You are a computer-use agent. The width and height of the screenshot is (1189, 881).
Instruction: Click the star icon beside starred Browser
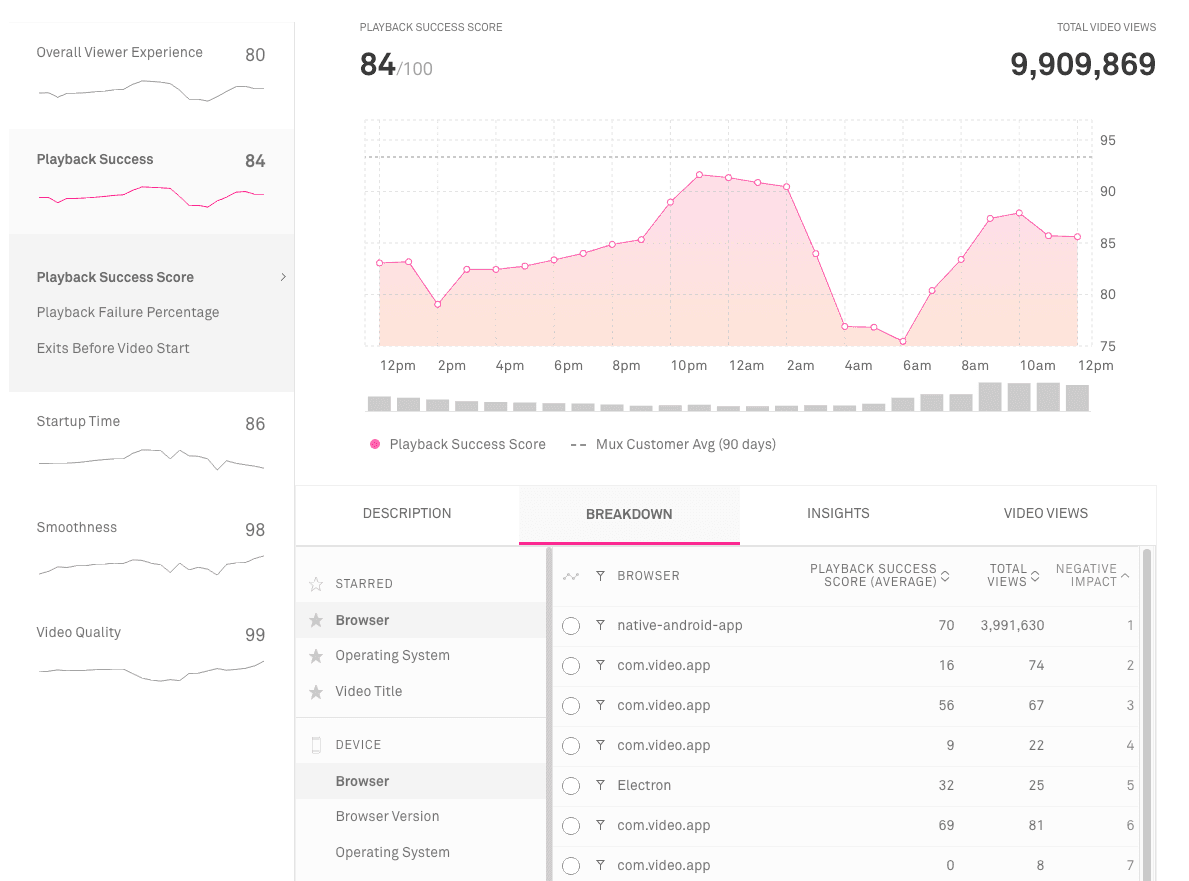pyautogui.click(x=316, y=621)
